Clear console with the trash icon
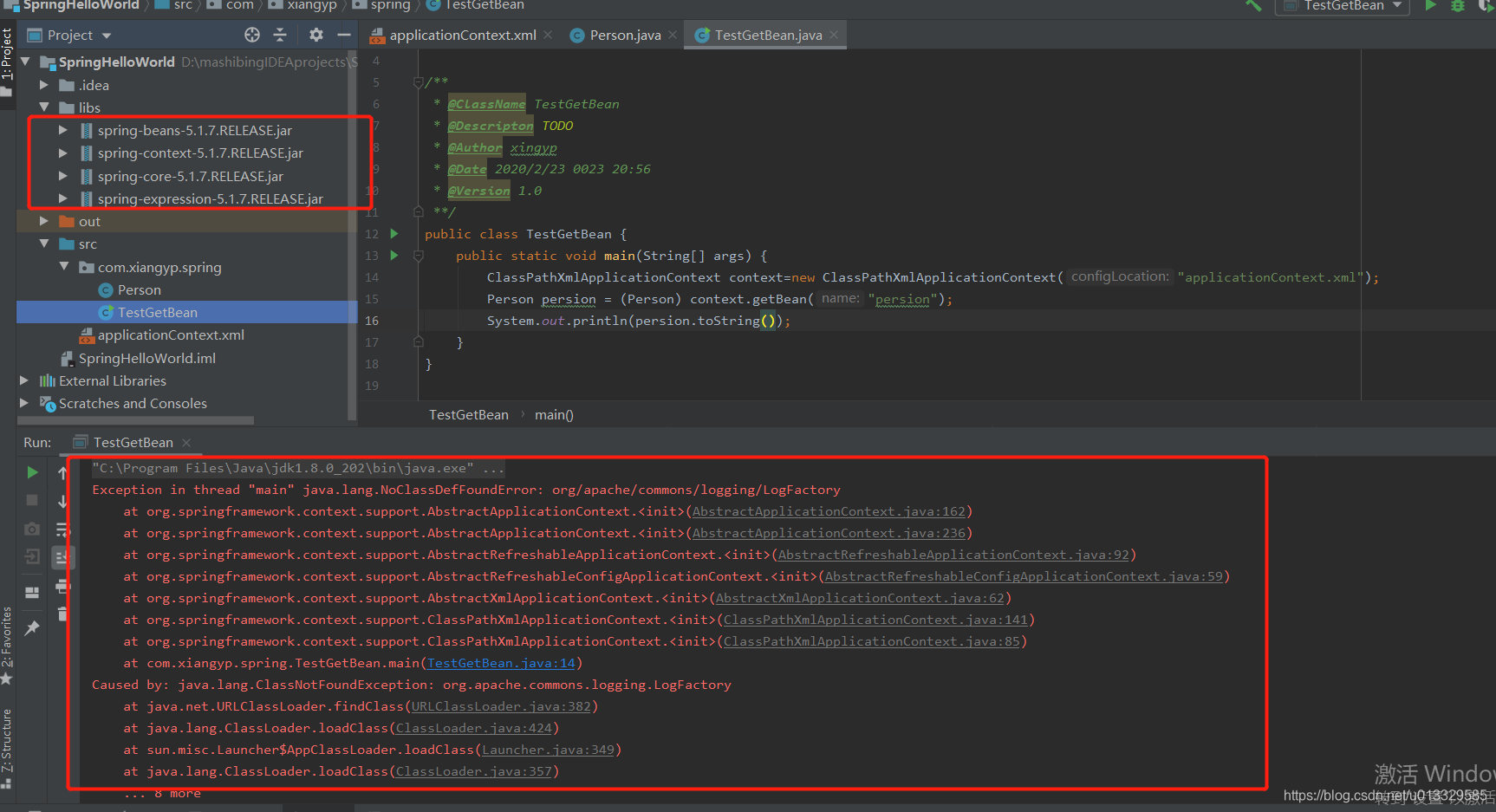The image size is (1496, 812). (x=62, y=614)
